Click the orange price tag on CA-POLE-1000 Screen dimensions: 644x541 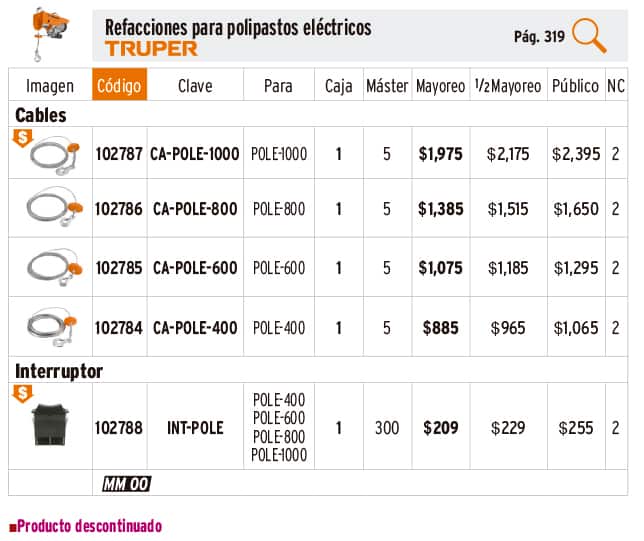21,139
